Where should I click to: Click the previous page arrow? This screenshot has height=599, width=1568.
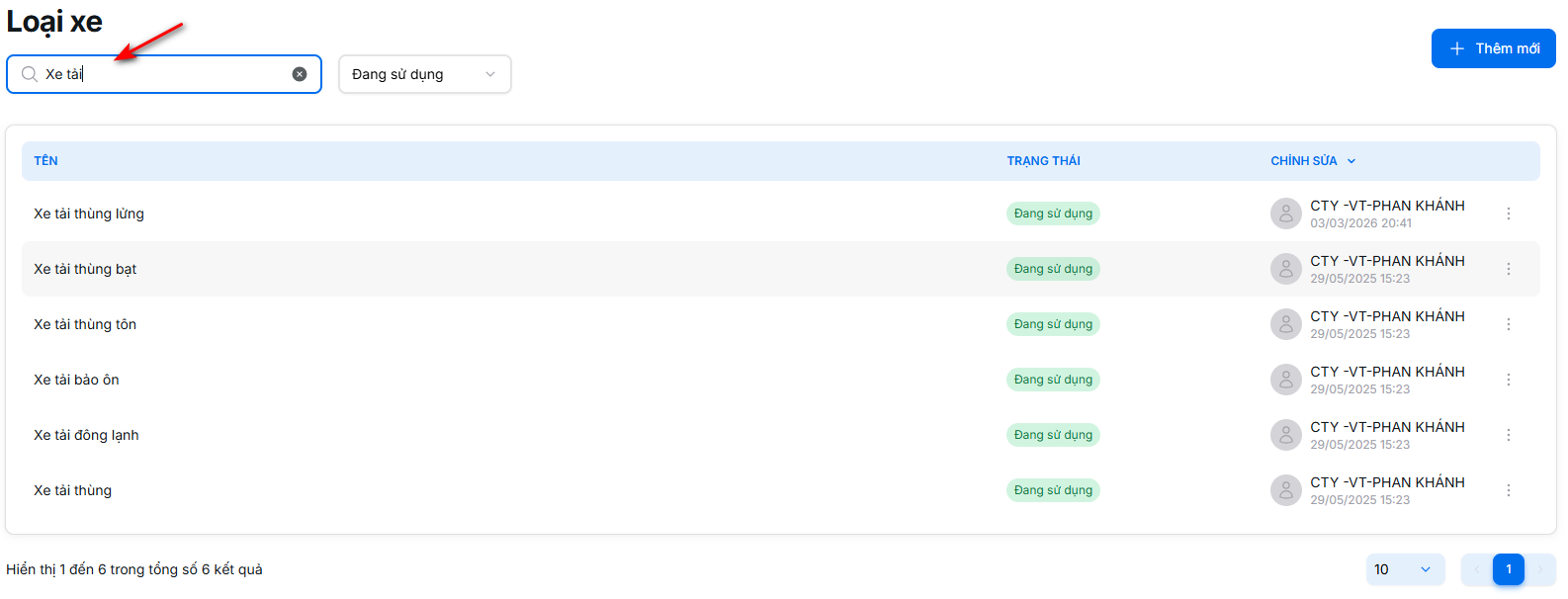1477,569
